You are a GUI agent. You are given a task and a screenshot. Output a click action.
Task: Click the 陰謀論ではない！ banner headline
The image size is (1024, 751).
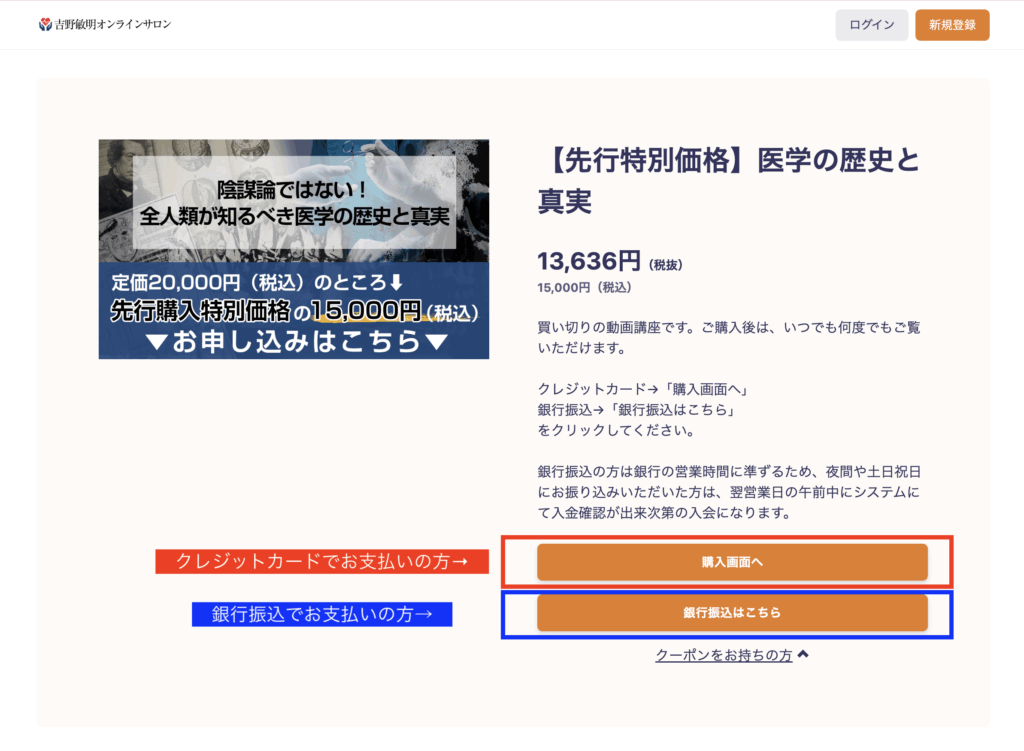coord(293,188)
